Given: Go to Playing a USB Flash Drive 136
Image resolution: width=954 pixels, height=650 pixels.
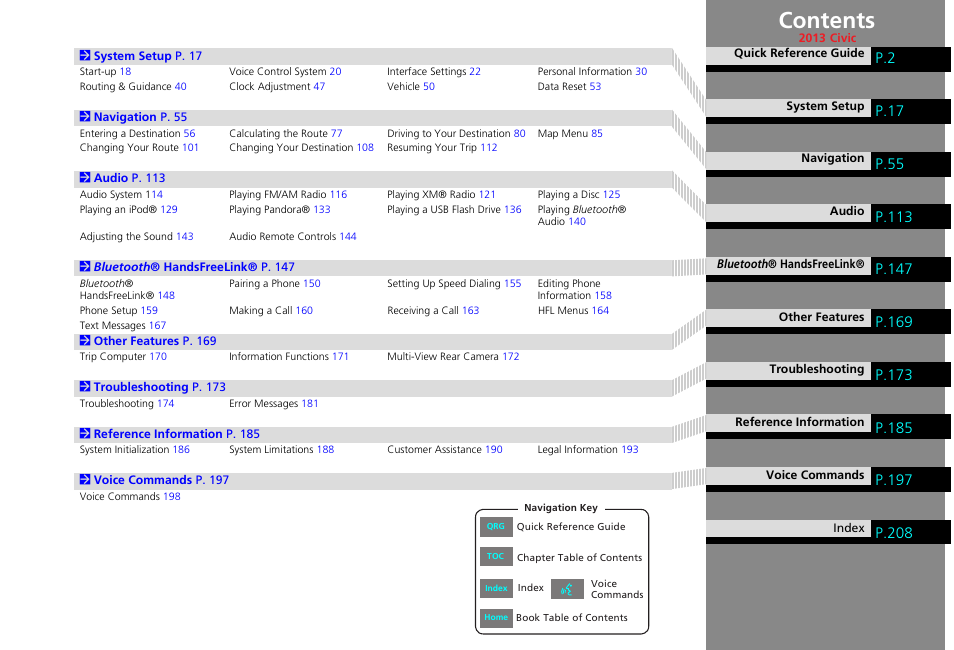Looking at the screenshot, I should click(454, 209).
